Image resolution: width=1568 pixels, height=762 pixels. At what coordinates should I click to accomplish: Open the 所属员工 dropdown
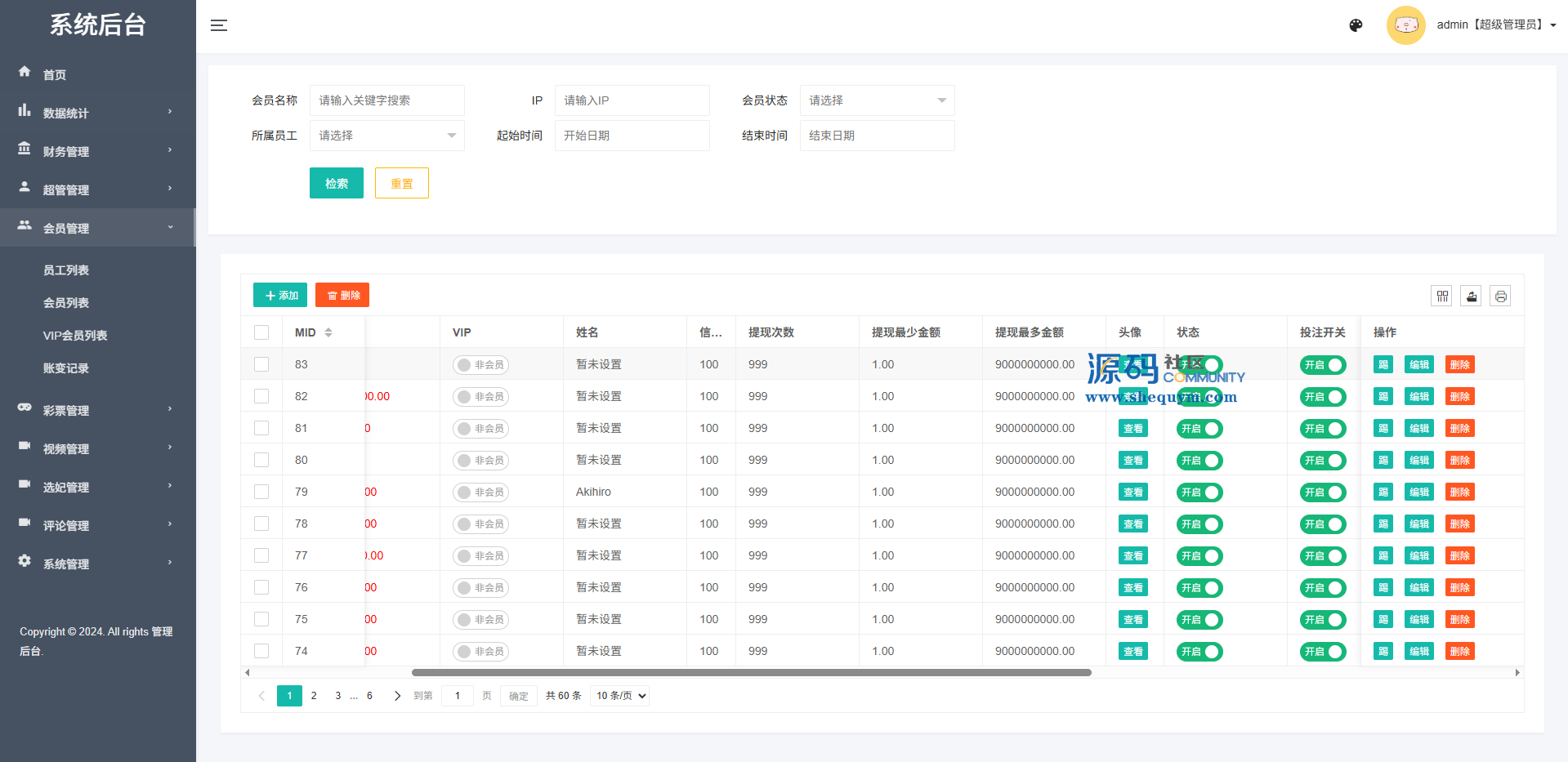click(x=386, y=136)
